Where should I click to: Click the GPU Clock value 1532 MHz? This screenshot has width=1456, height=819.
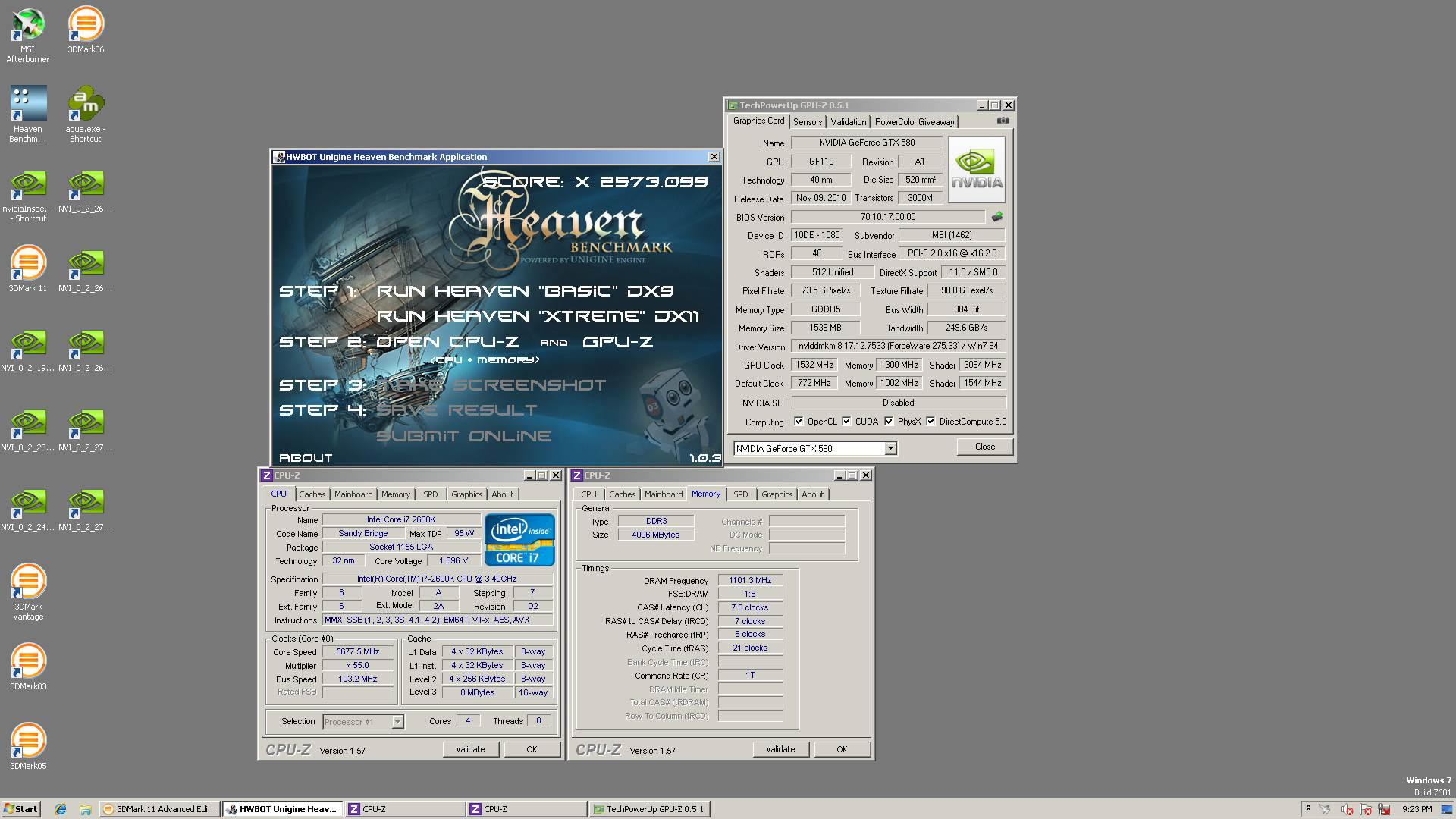tap(814, 365)
